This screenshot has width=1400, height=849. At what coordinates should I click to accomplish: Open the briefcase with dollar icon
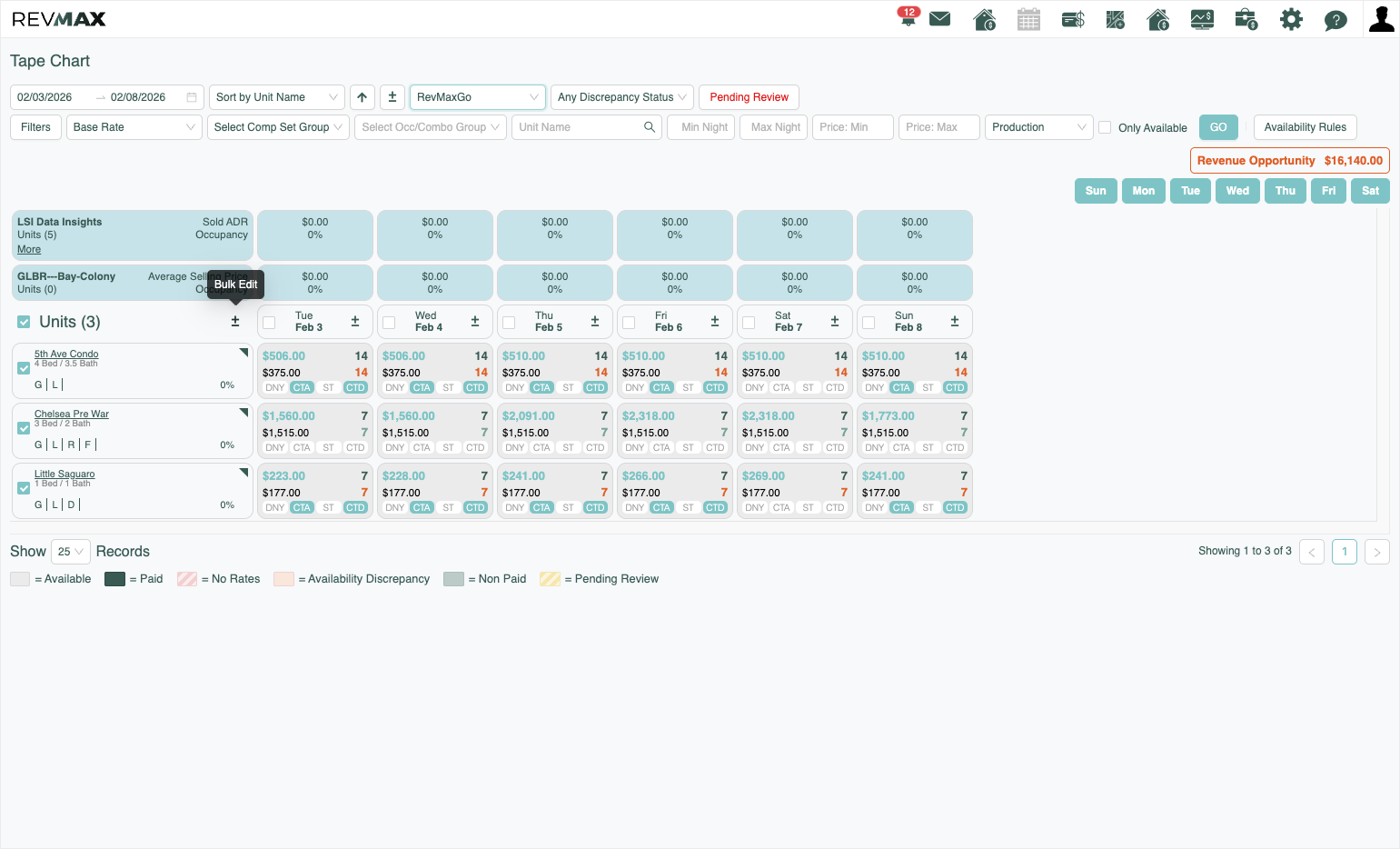click(x=1246, y=19)
